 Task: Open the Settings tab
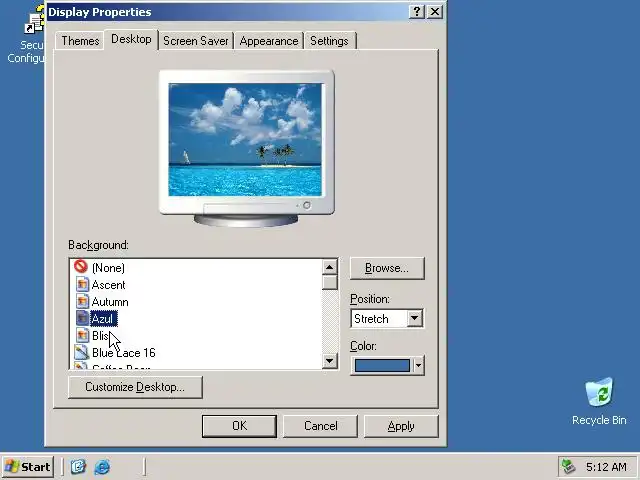(x=329, y=41)
